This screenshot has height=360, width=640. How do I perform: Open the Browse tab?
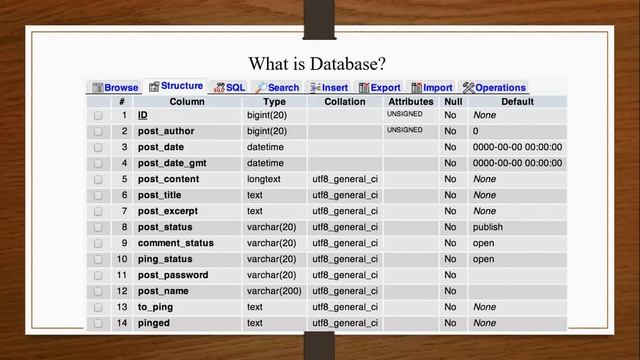(x=115, y=88)
